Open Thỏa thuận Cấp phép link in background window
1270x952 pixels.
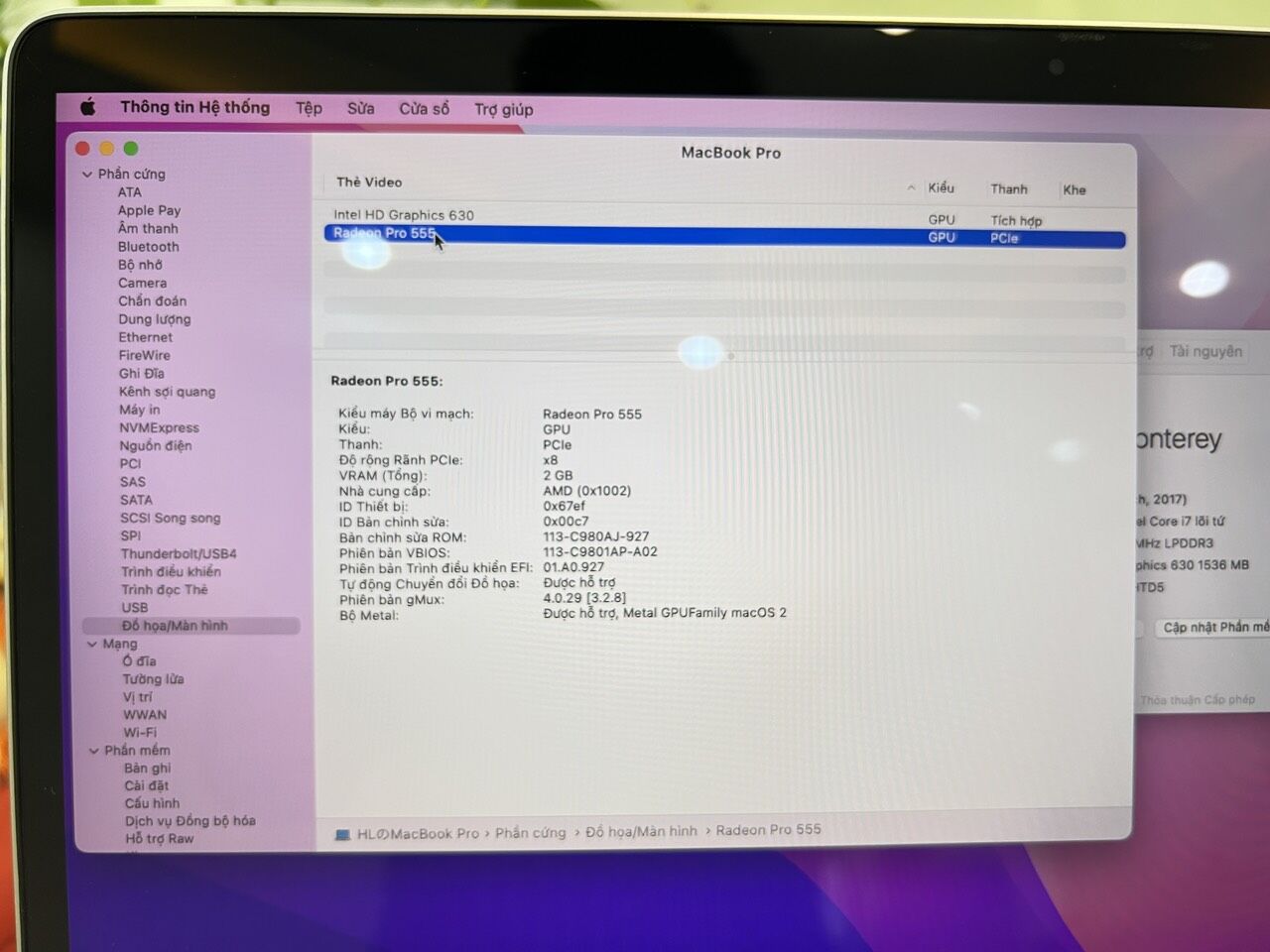pos(1198,700)
